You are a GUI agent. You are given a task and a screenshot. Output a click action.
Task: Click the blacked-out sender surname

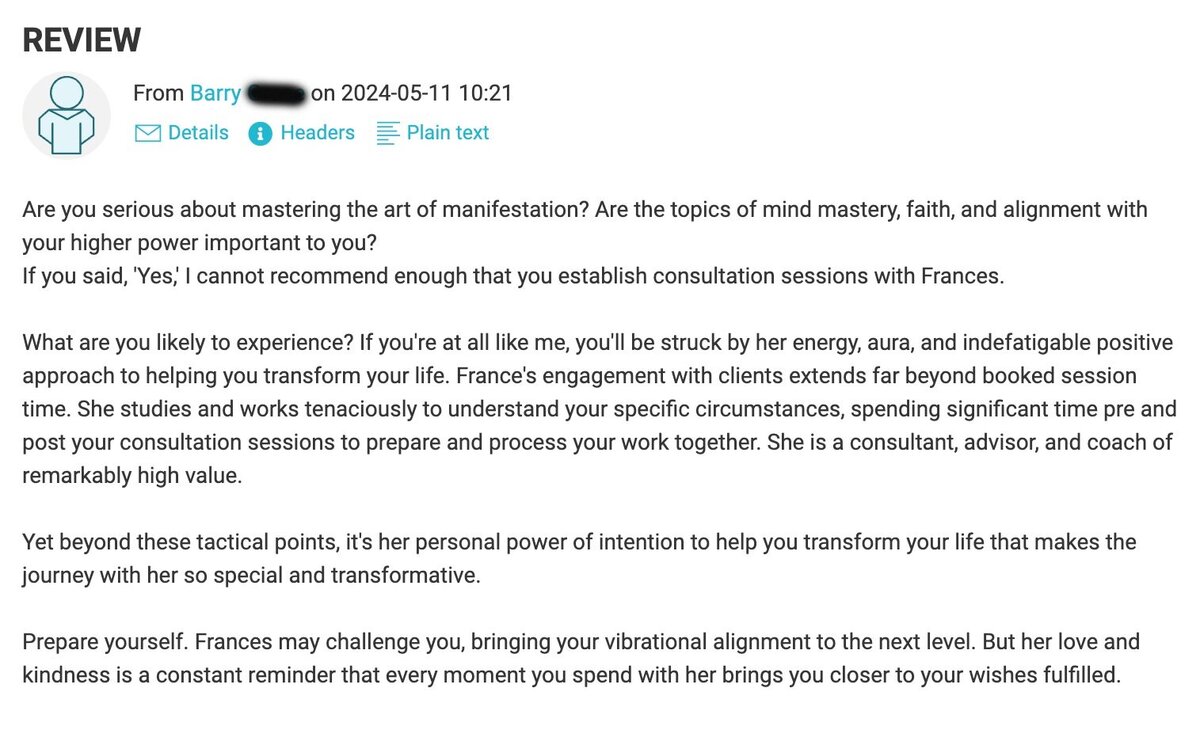click(x=275, y=94)
